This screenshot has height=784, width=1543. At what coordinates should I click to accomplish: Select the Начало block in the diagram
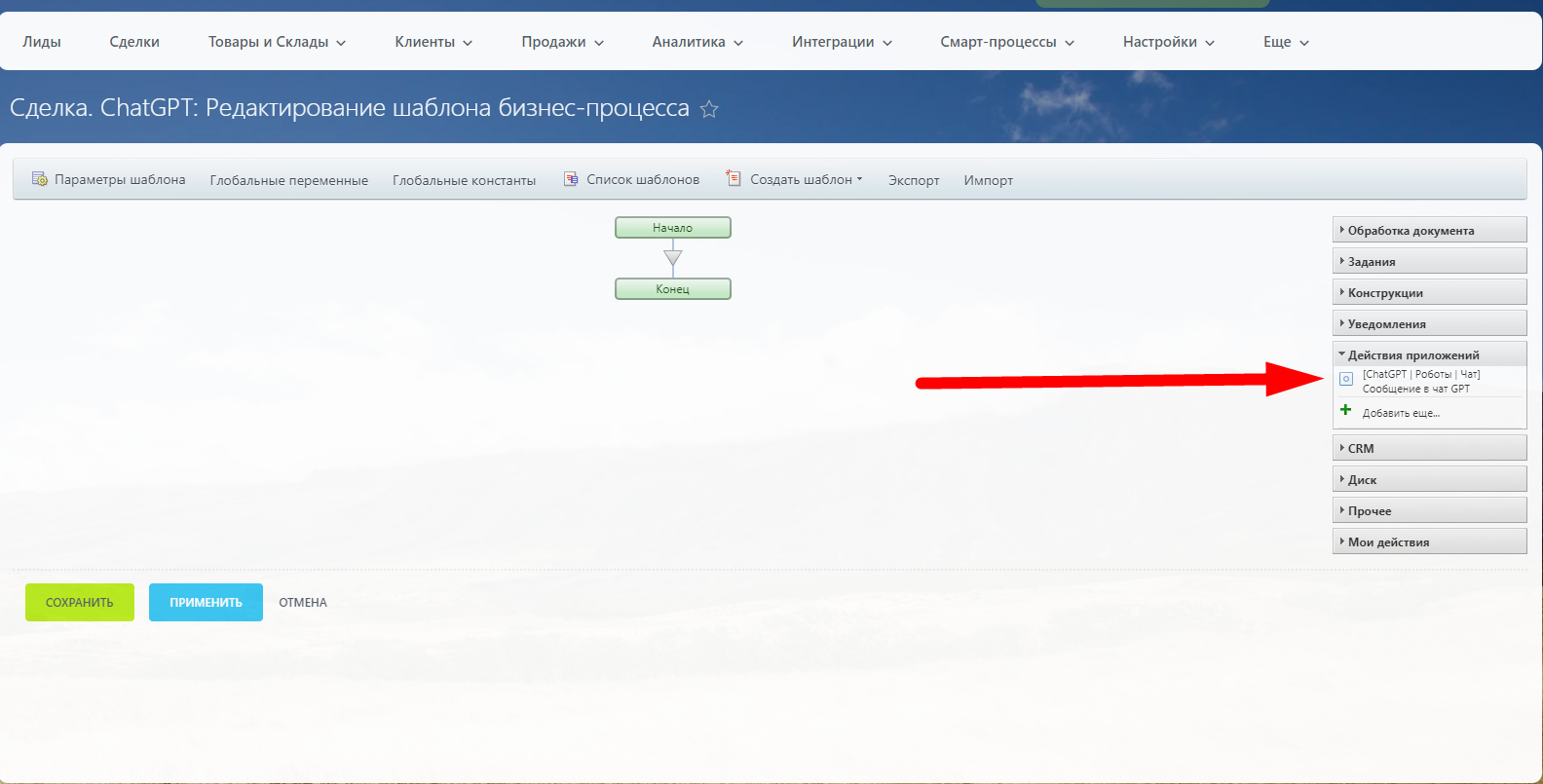click(x=672, y=228)
